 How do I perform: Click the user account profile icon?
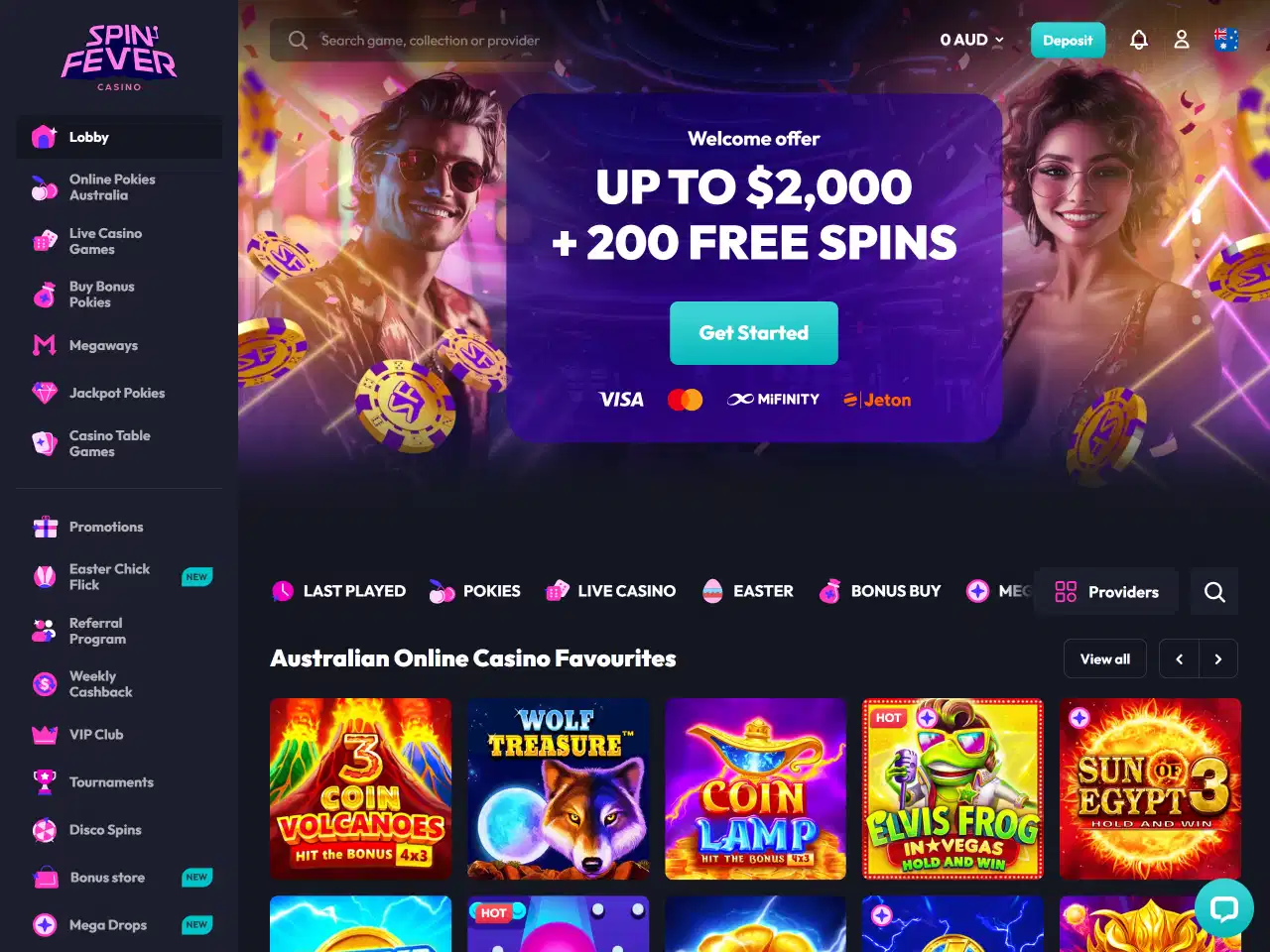point(1182,40)
